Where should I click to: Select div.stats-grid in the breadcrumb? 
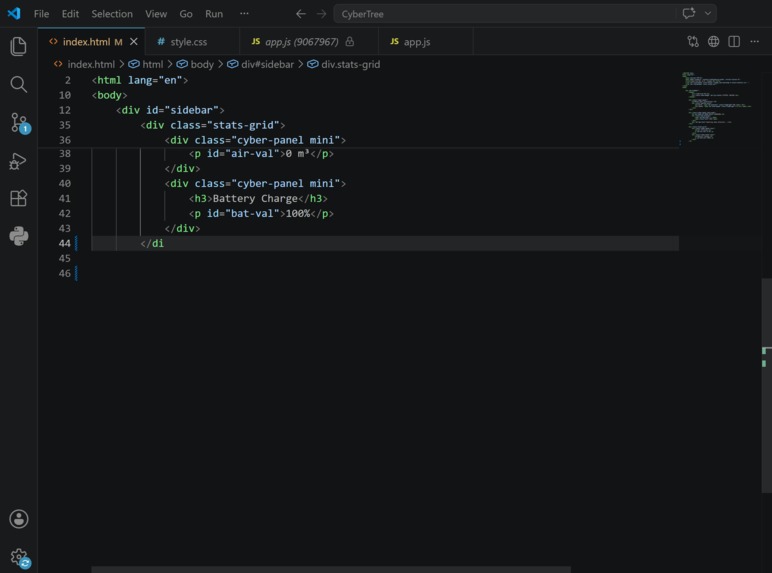344,64
